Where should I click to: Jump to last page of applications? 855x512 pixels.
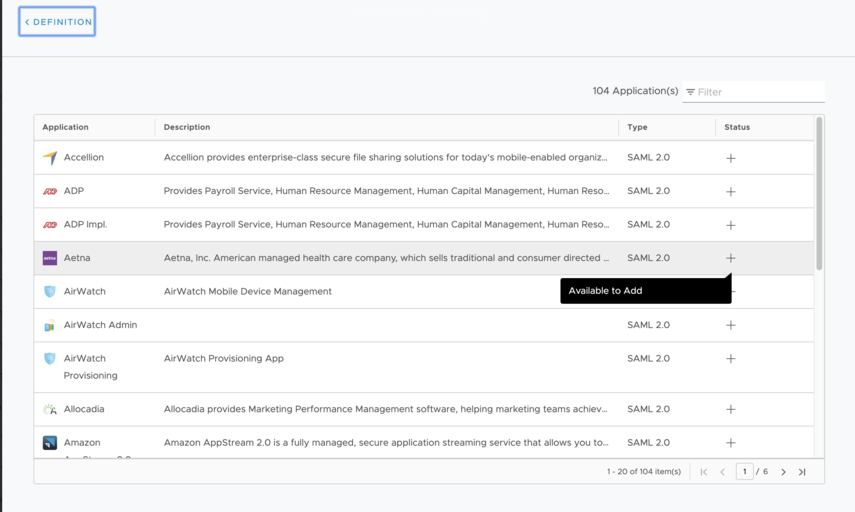802,472
